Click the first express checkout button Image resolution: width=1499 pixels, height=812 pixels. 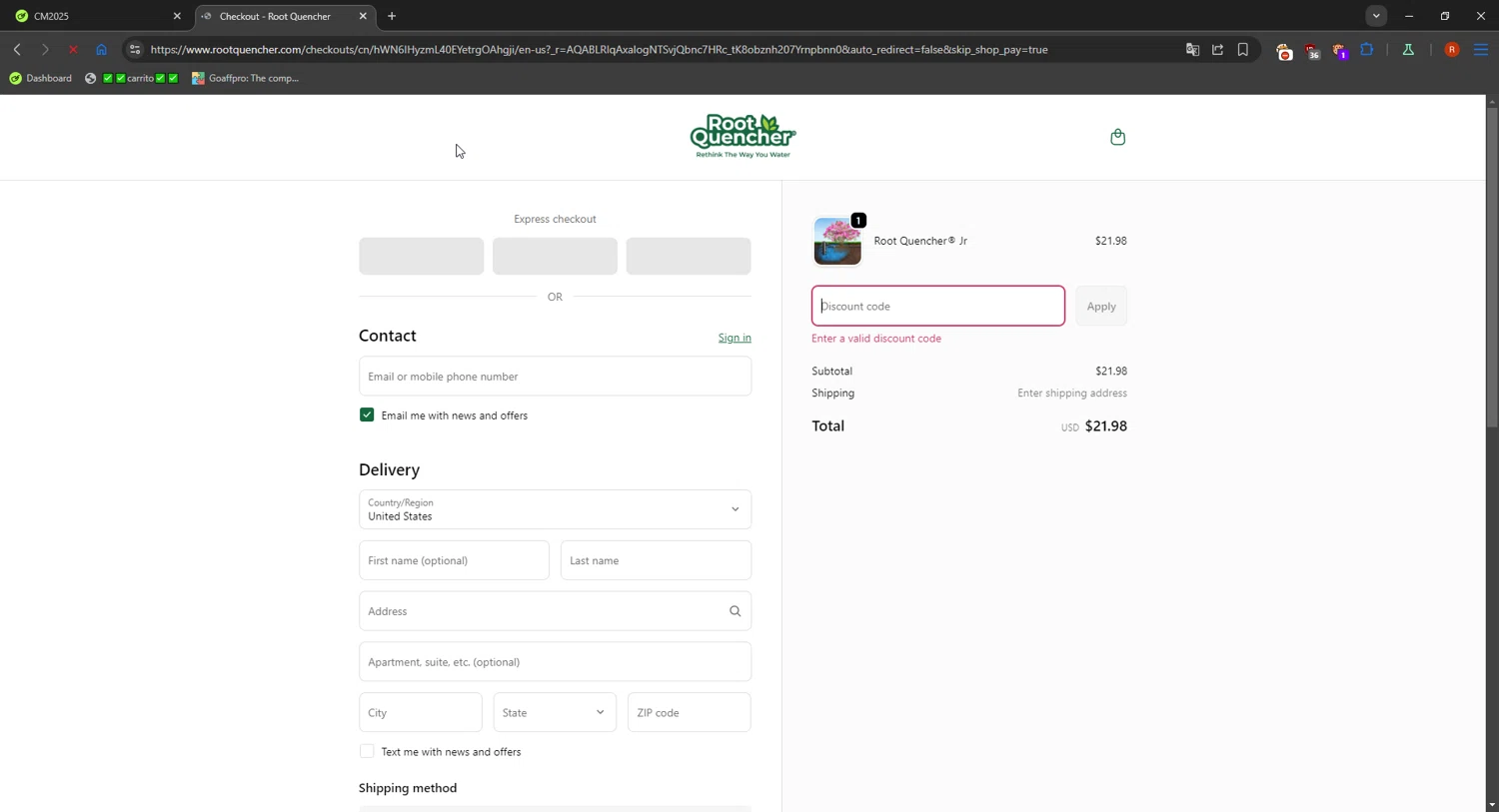[421, 256]
